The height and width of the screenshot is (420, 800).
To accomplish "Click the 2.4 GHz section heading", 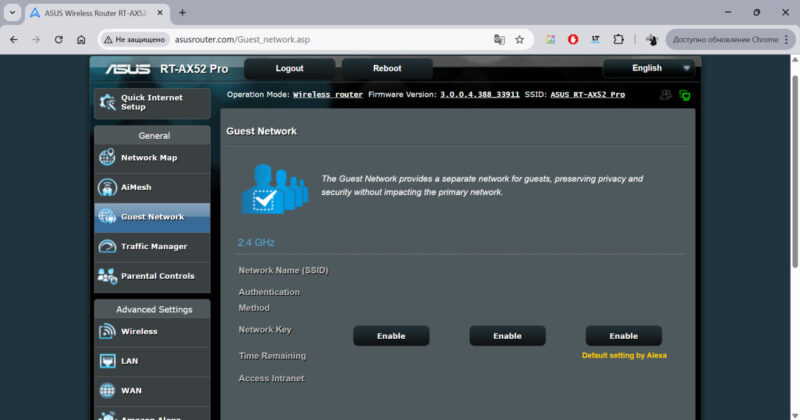I will click(x=256, y=242).
